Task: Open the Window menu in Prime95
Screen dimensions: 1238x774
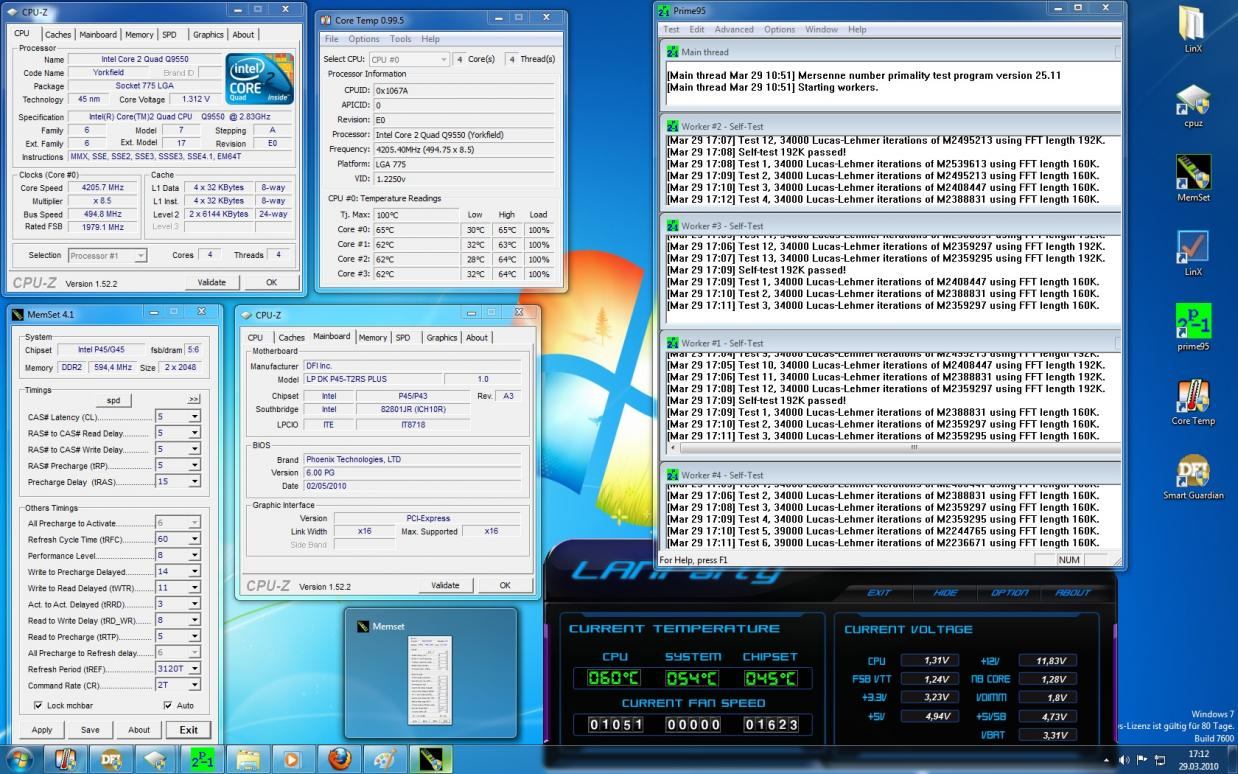Action: (x=822, y=29)
